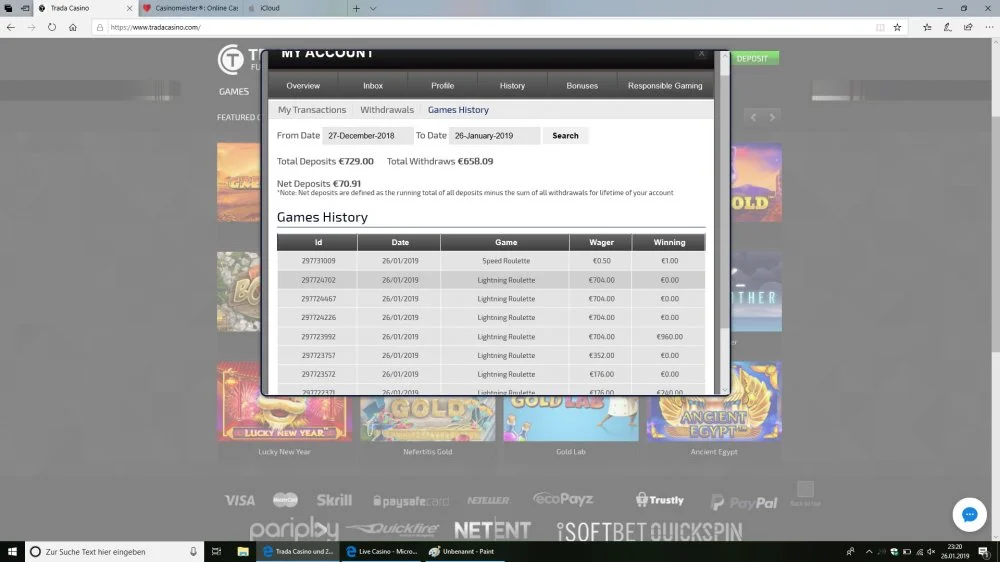The width and height of the screenshot is (1000, 562).
Task: Open Edge settings and more menu
Action: 989,27
